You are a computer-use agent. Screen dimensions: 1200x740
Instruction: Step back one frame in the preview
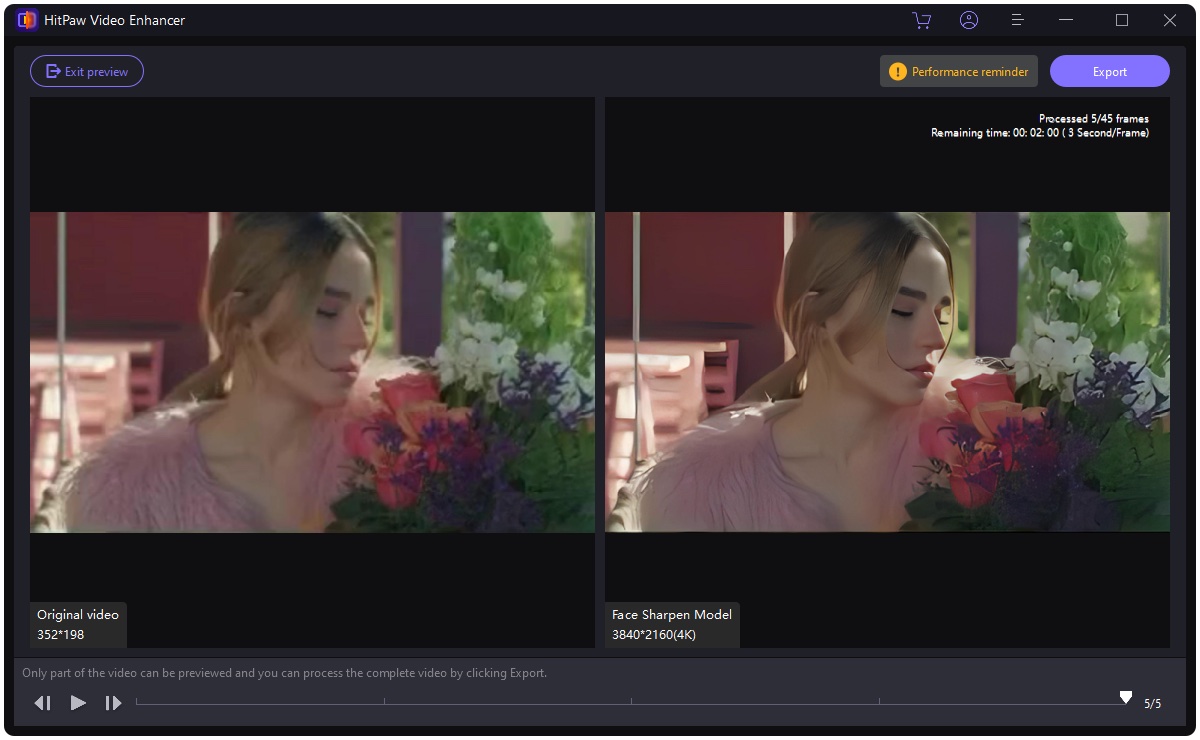pyautogui.click(x=42, y=703)
